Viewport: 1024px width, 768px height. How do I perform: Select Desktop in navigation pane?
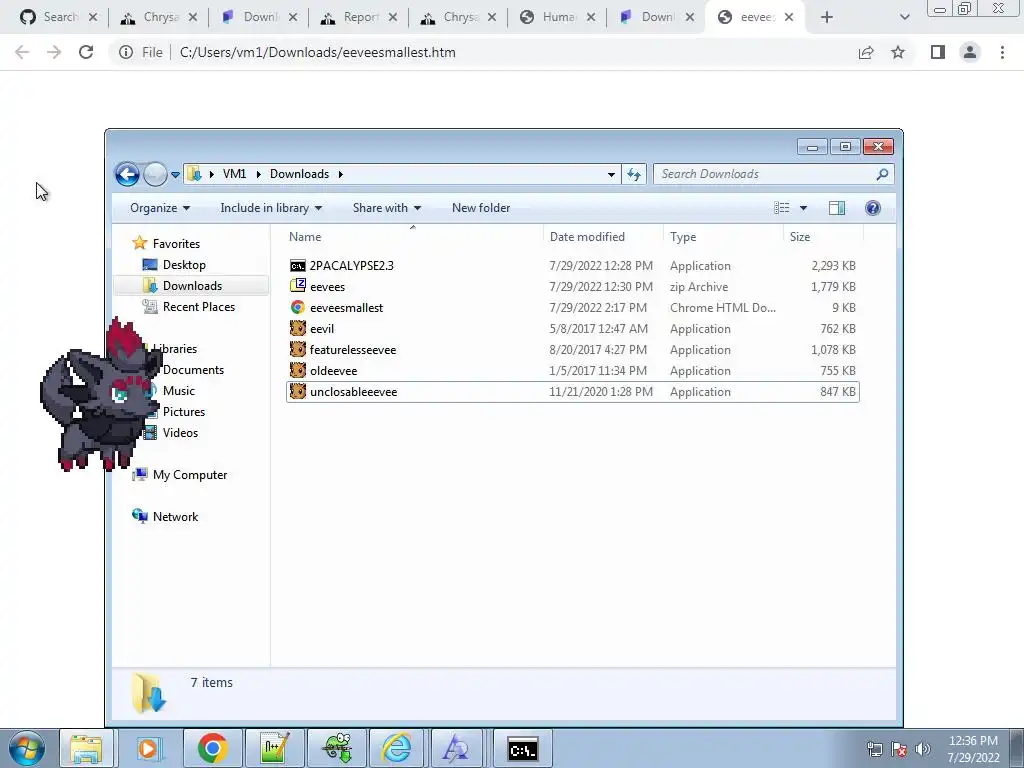pyautogui.click(x=184, y=264)
